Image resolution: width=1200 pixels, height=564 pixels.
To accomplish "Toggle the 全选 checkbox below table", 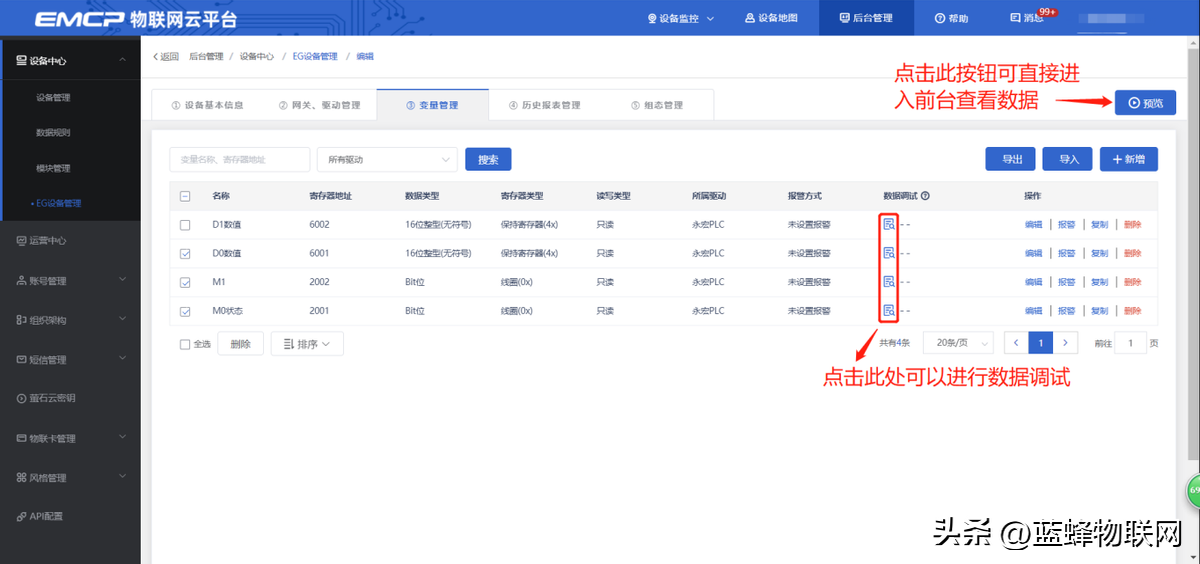I will (x=185, y=344).
